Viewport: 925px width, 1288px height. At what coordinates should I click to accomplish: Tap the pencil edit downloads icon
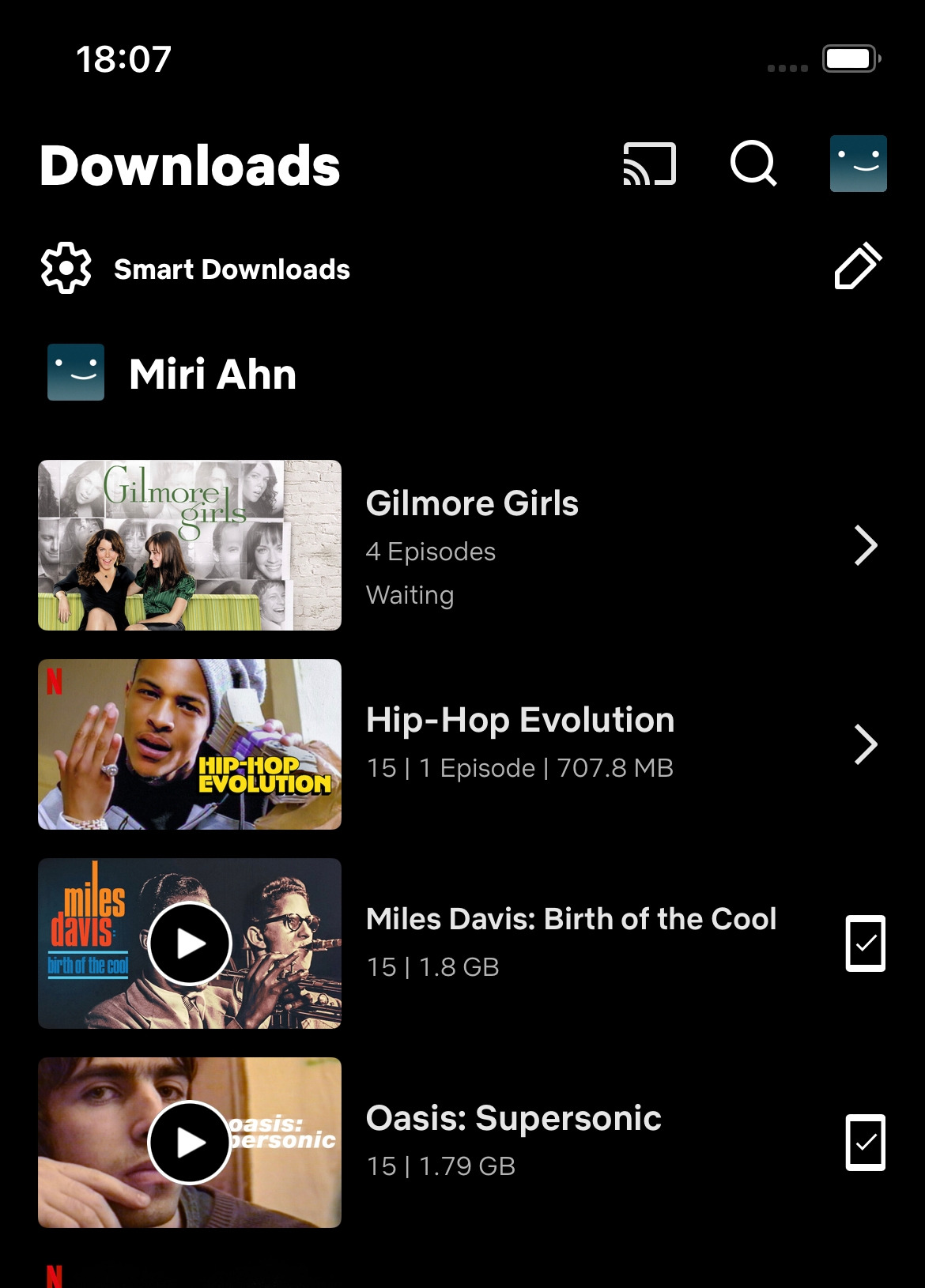[x=858, y=266]
